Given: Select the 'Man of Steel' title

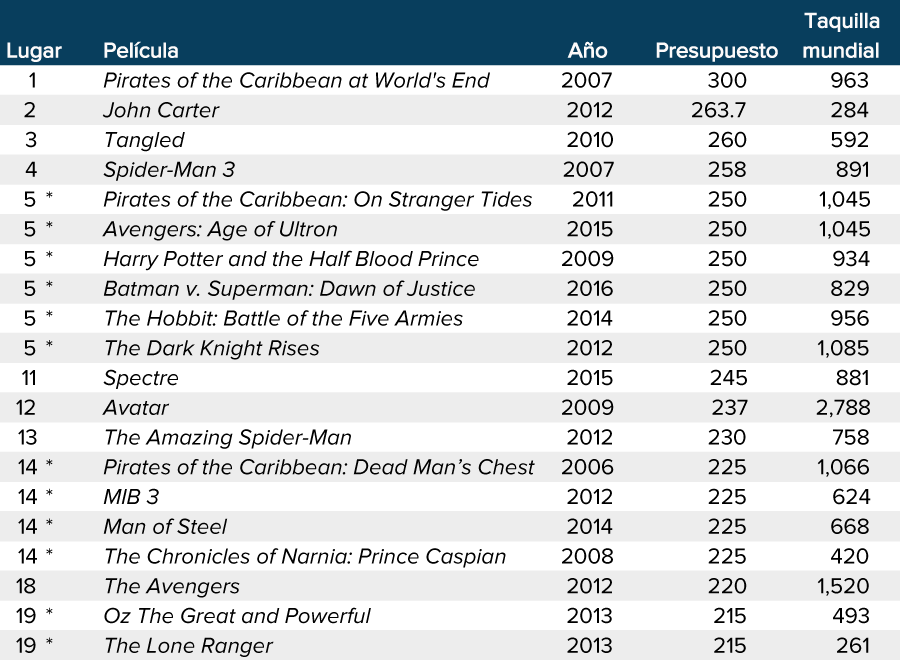Looking at the screenshot, I should point(165,527).
